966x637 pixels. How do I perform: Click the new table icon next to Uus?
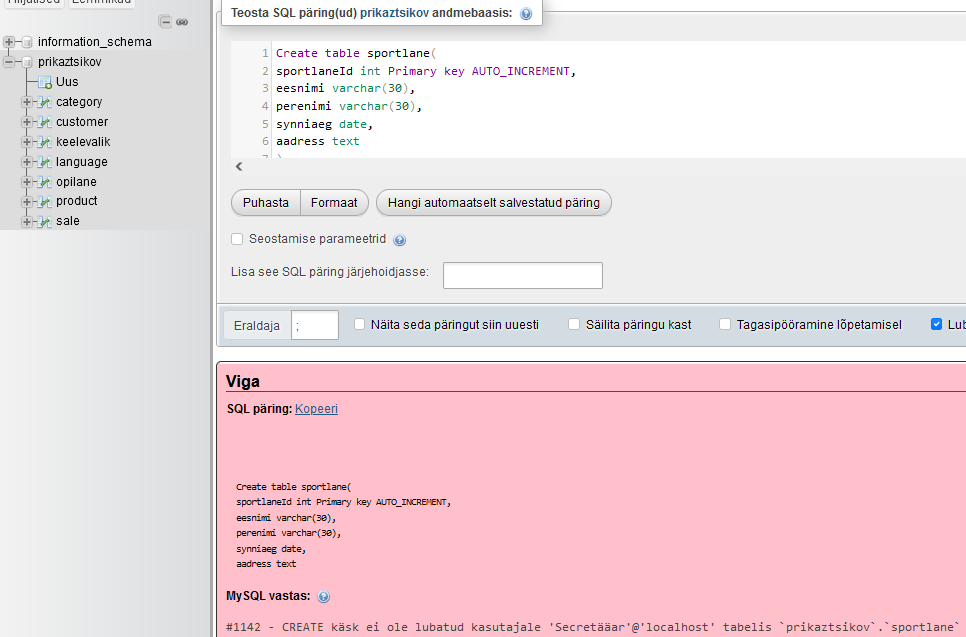[x=45, y=82]
